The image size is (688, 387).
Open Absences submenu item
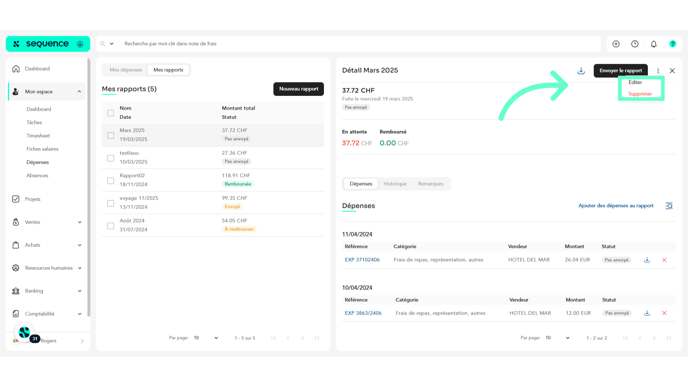point(37,176)
